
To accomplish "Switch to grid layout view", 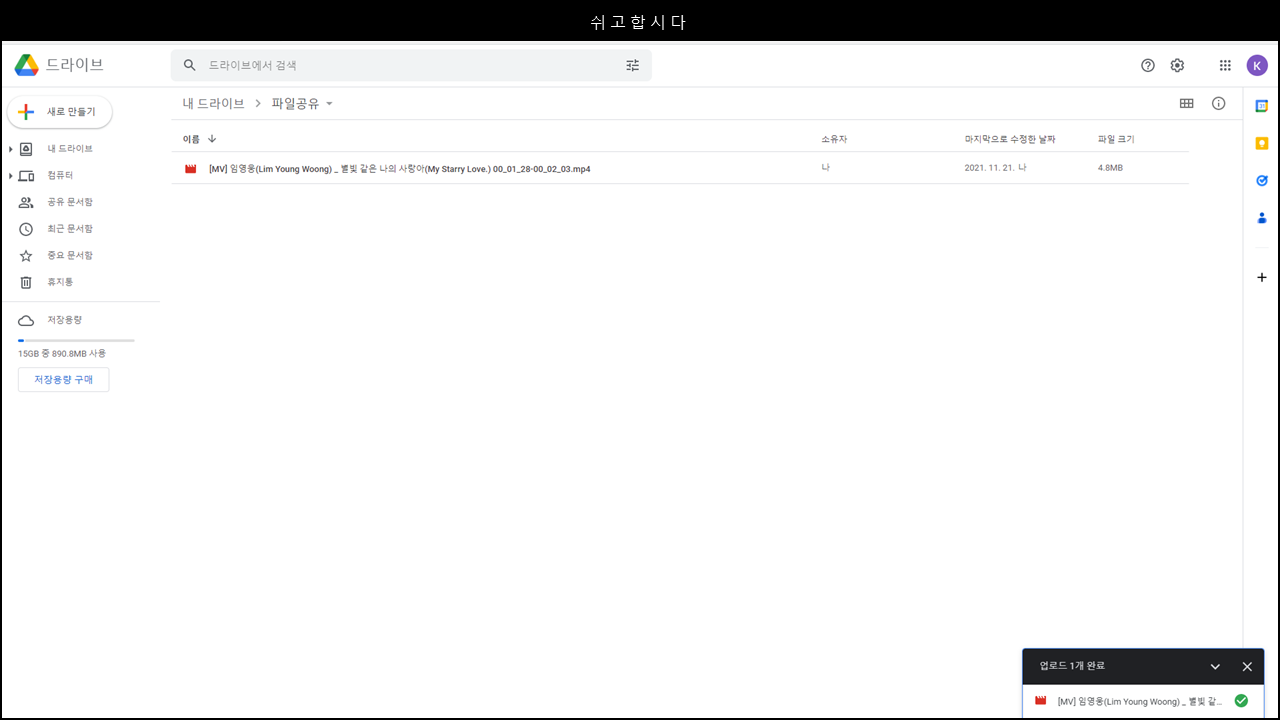I will (x=1187, y=103).
